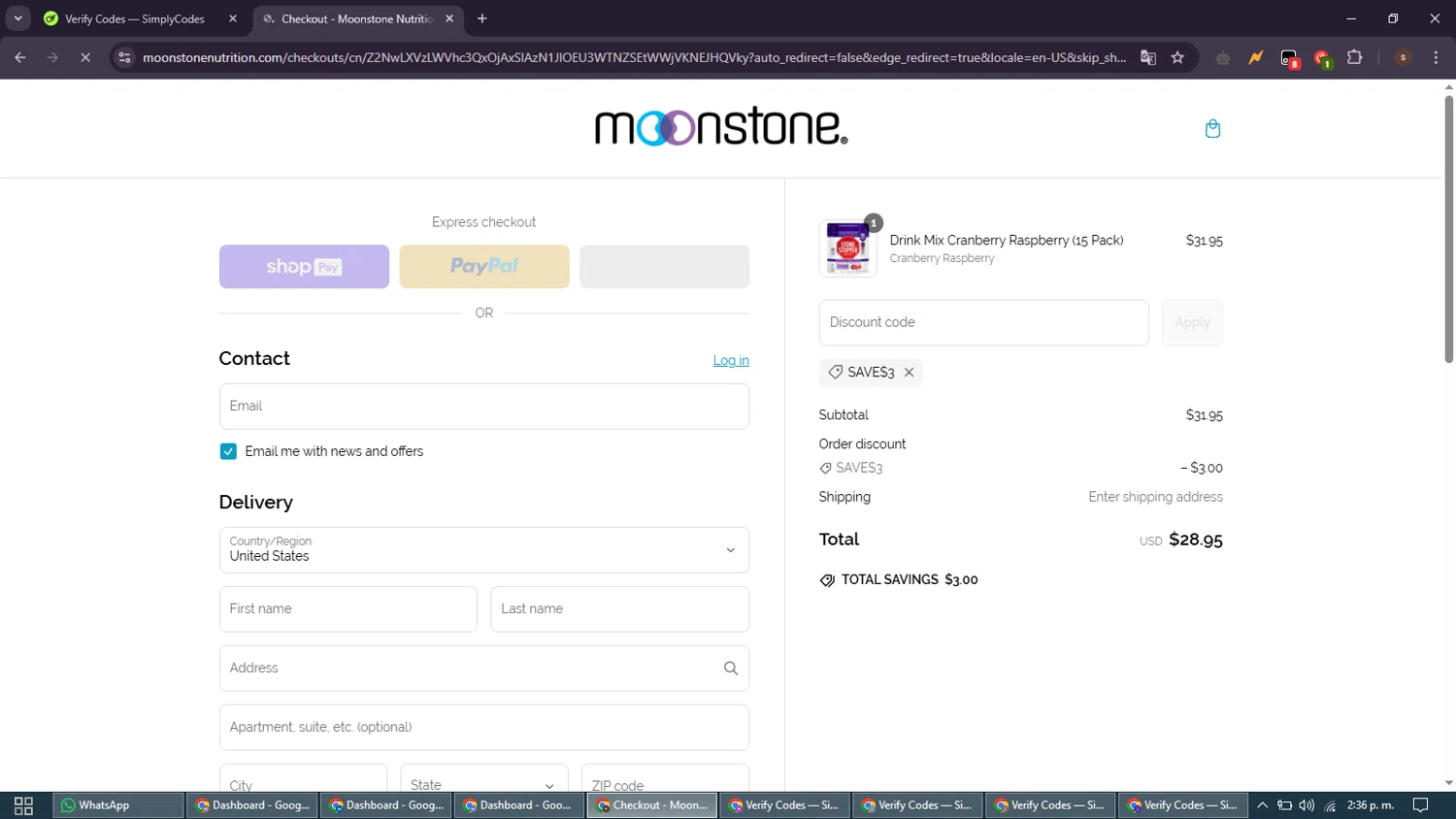This screenshot has width=1456, height=819.
Task: Focus the Last name field
Action: pyautogui.click(x=620, y=609)
